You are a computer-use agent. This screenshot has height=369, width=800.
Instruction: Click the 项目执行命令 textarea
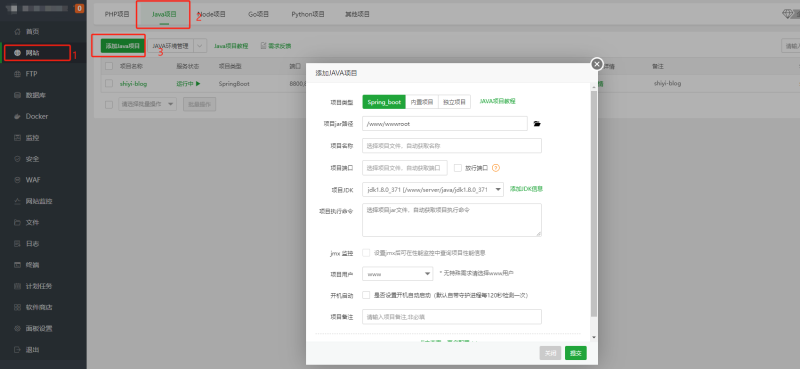pos(452,220)
